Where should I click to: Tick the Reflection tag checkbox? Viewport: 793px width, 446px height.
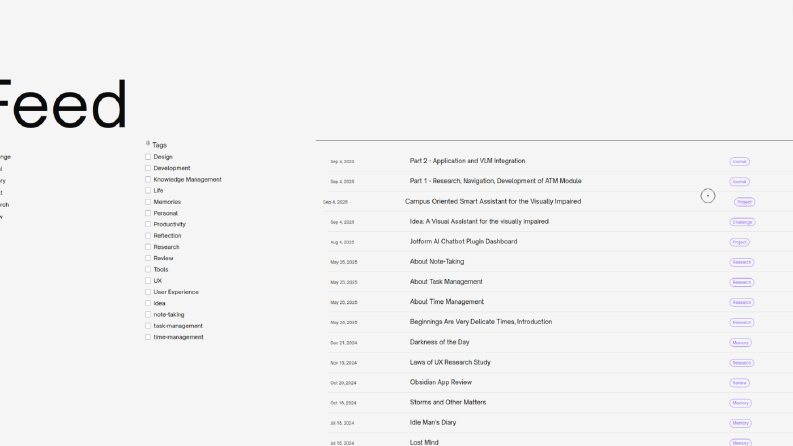tap(148, 236)
